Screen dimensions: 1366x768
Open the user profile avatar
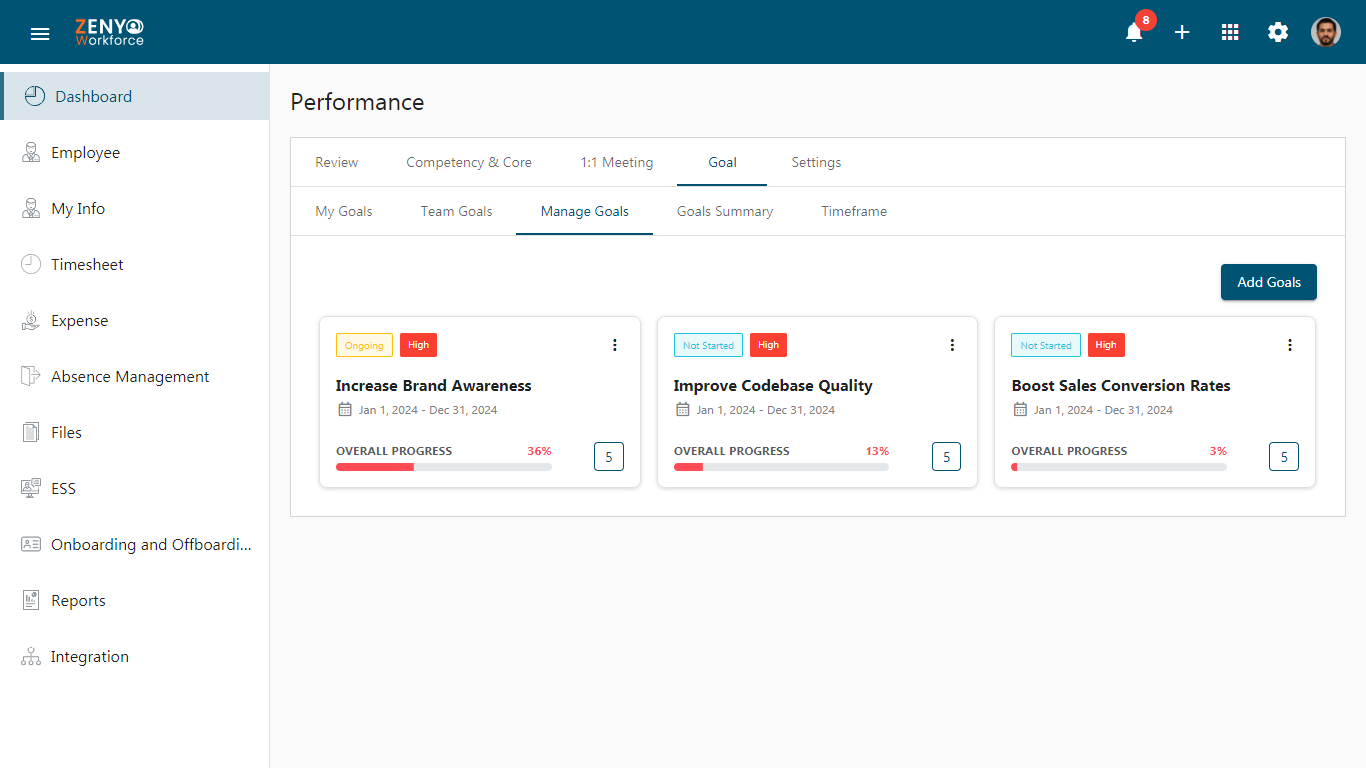point(1326,33)
